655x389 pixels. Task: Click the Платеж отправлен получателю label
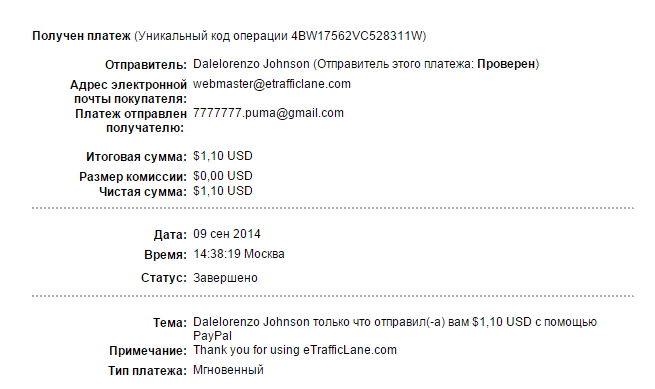131,121
